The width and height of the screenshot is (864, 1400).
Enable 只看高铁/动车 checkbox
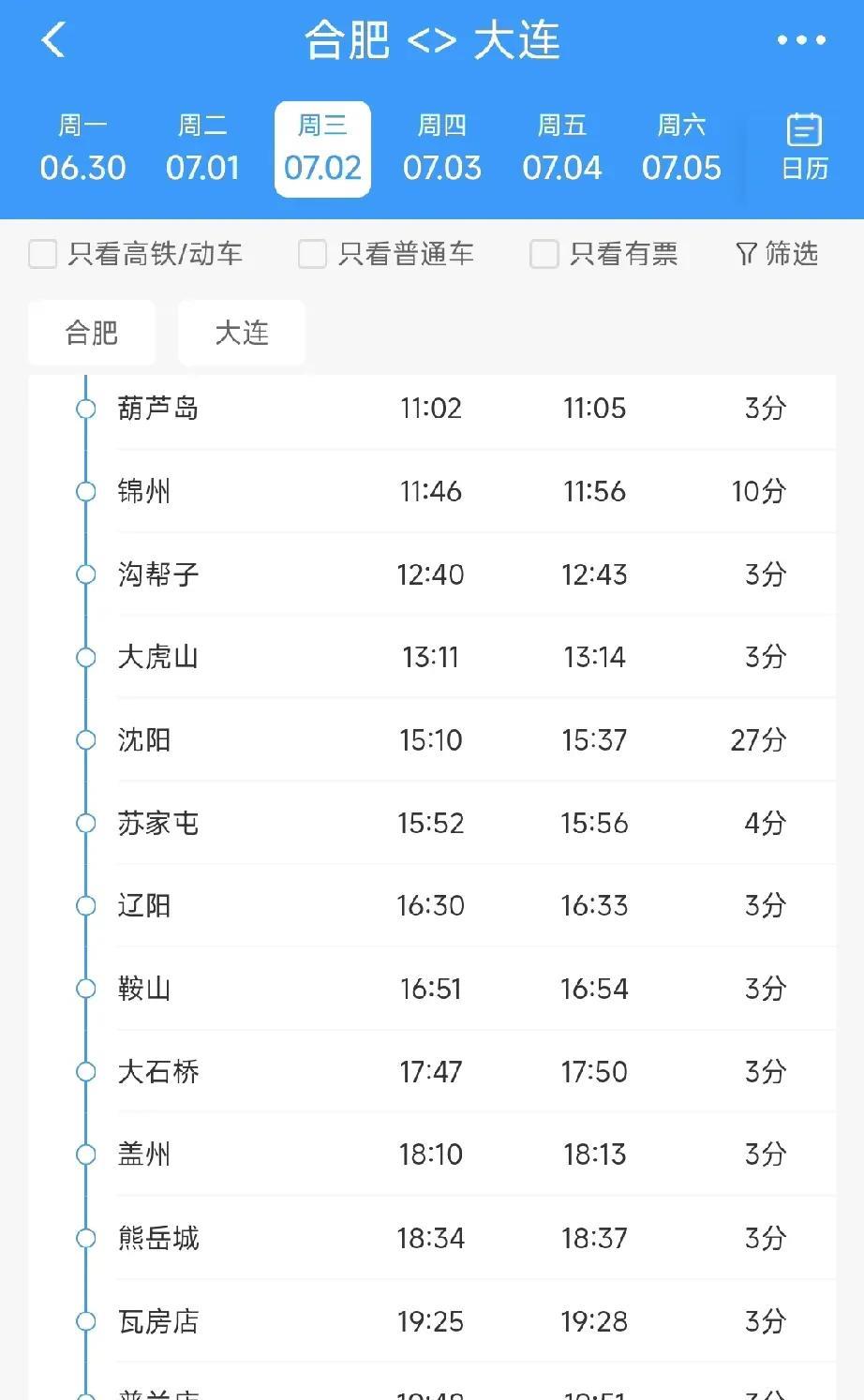click(43, 254)
